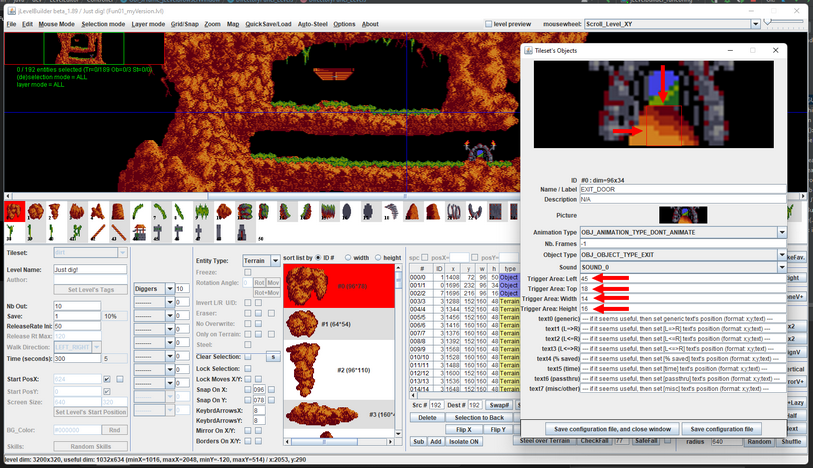Select sort list by ID # radio
813x468 pixels.
pyautogui.click(x=318, y=258)
